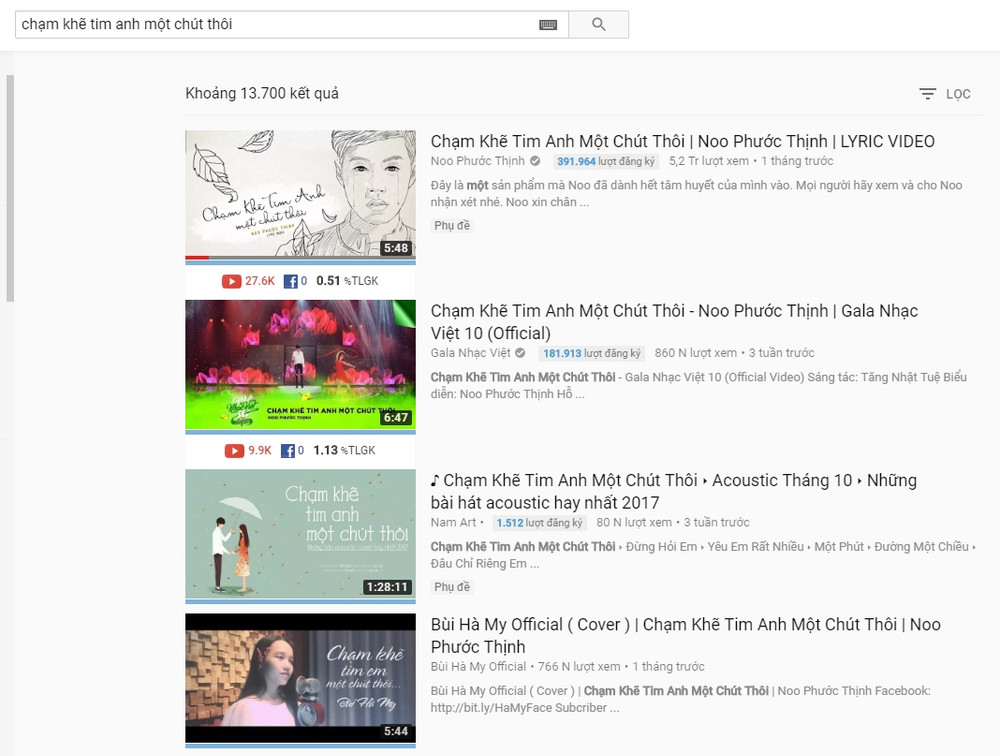Click the 391.964 lượt đăng ký subscriber badge

coord(606,161)
